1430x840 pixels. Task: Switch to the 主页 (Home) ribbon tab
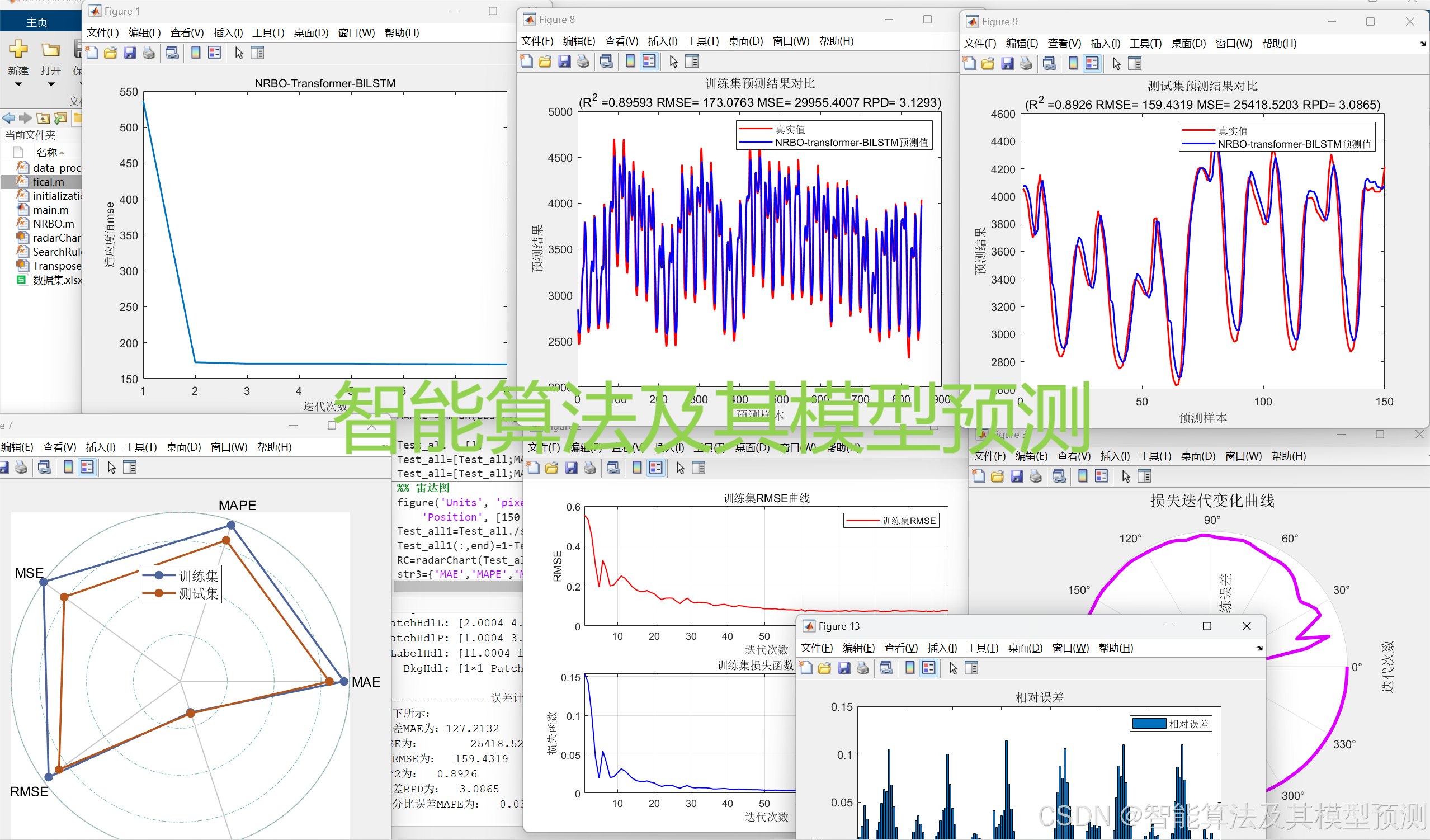tap(37, 22)
